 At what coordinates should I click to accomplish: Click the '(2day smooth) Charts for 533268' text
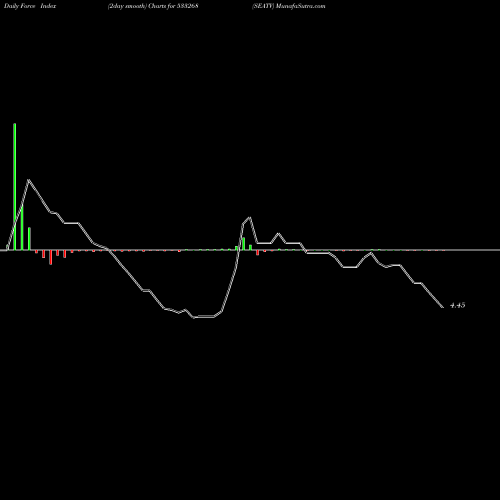153,6
